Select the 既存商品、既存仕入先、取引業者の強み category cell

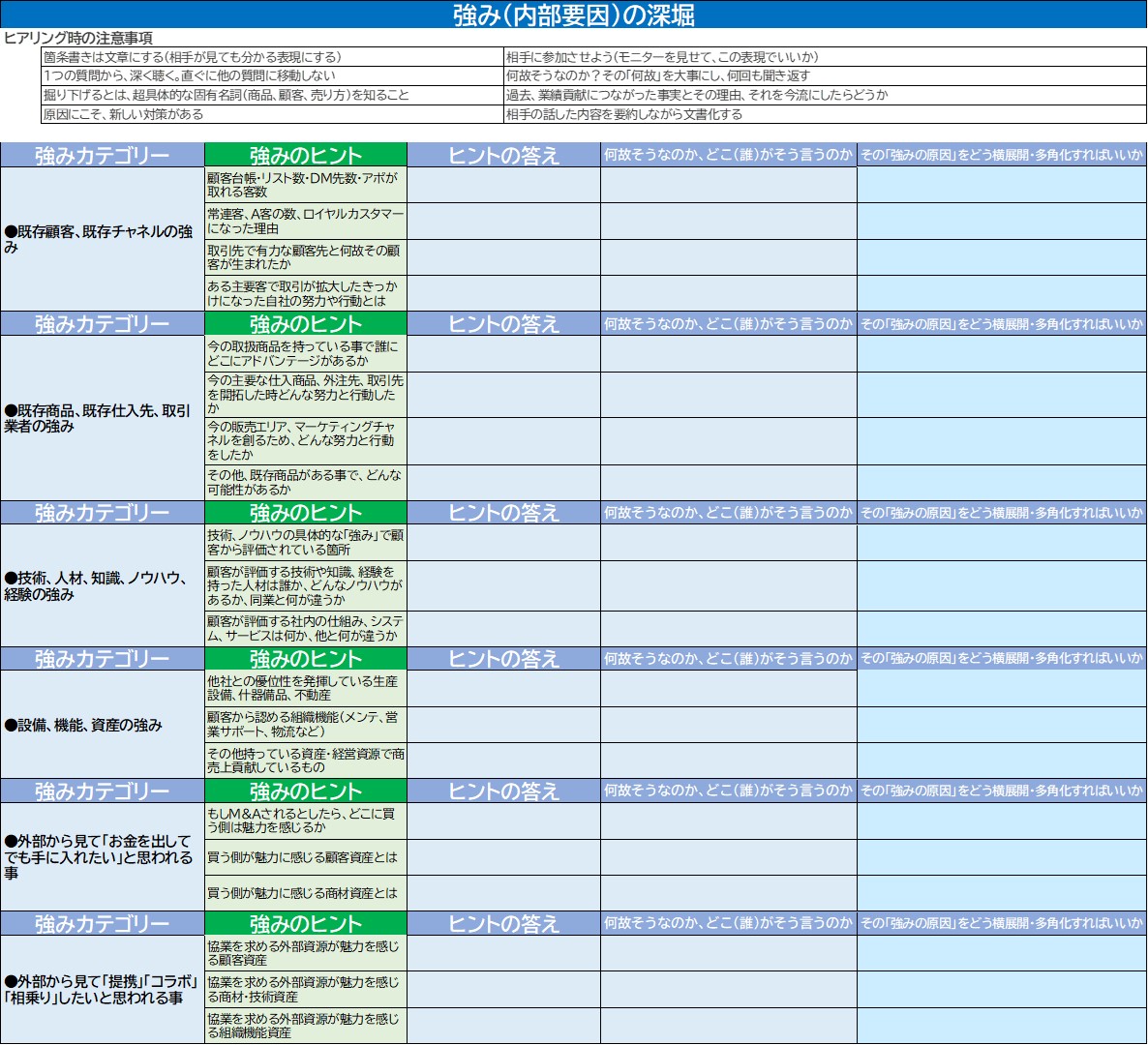[102, 418]
